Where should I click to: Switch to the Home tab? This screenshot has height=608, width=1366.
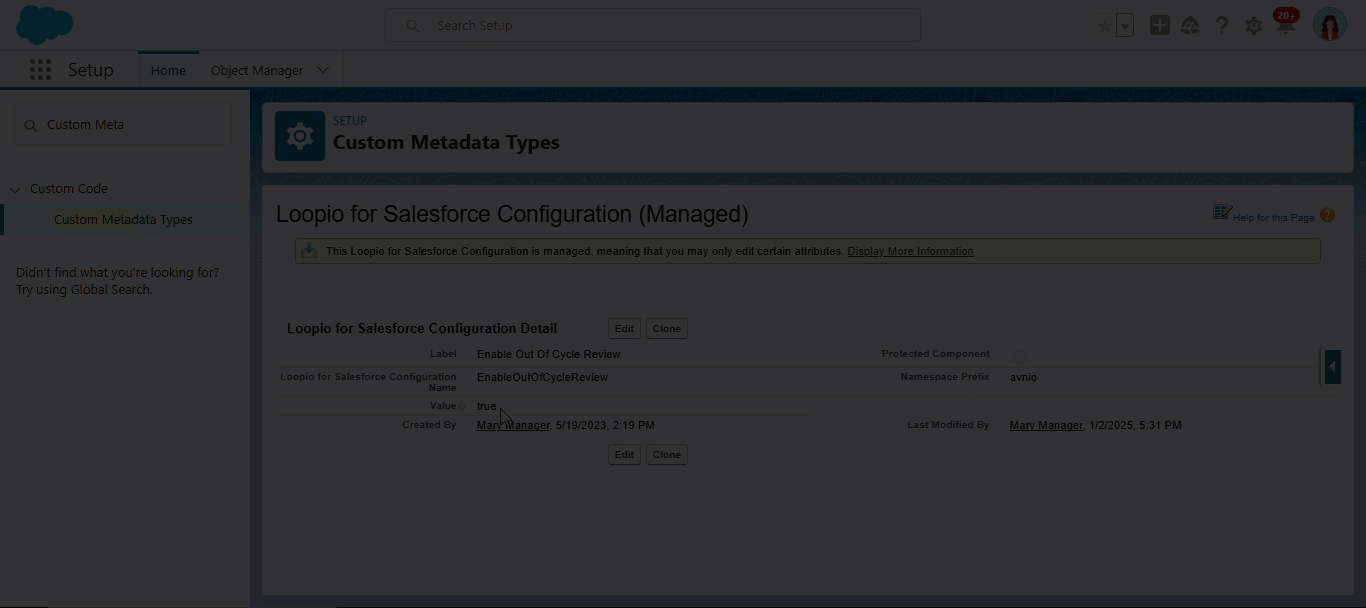[x=168, y=70]
